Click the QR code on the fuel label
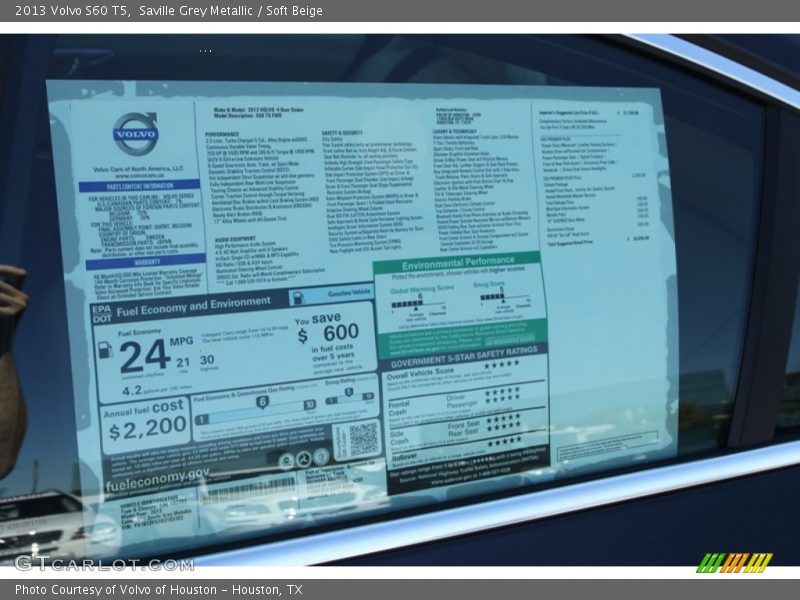 click(x=364, y=439)
